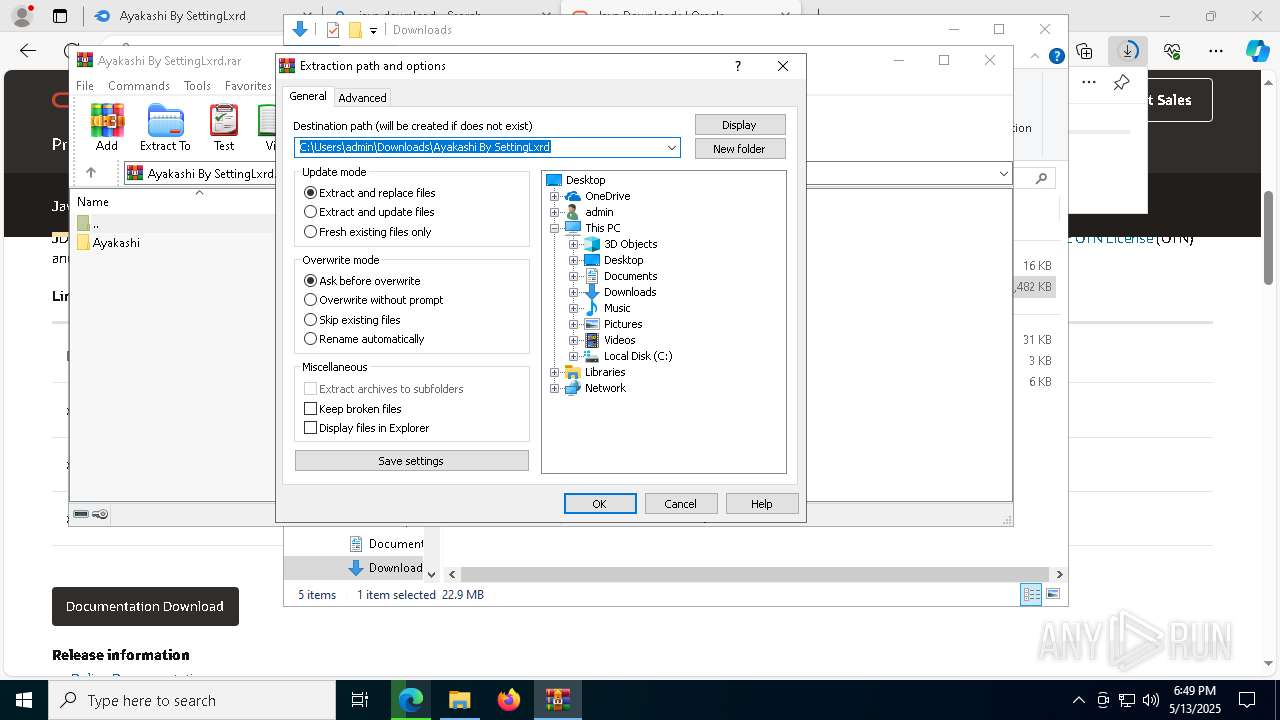
Task: Click the Display button
Action: 740,125
